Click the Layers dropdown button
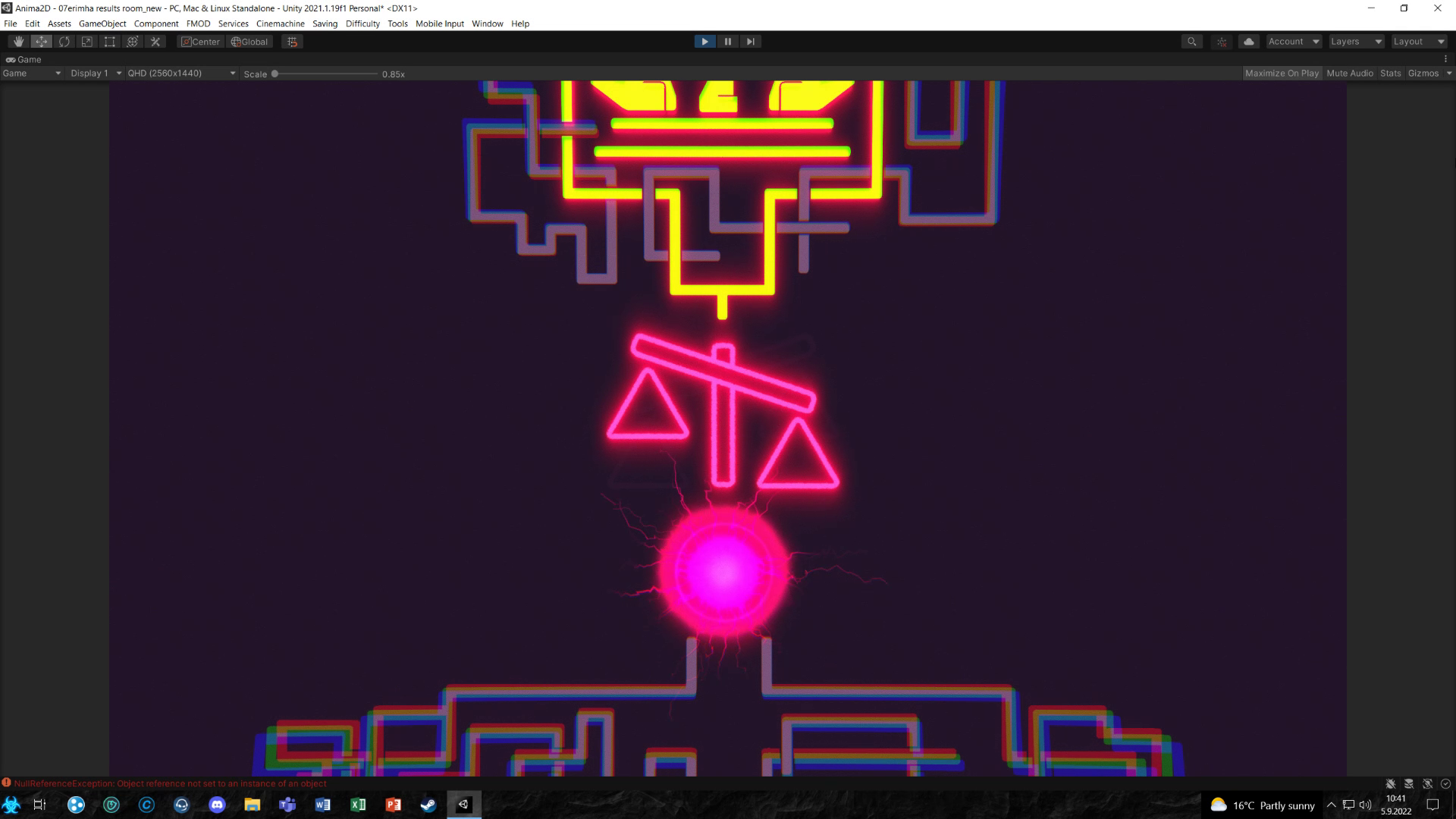The width and height of the screenshot is (1456, 819). click(1356, 41)
